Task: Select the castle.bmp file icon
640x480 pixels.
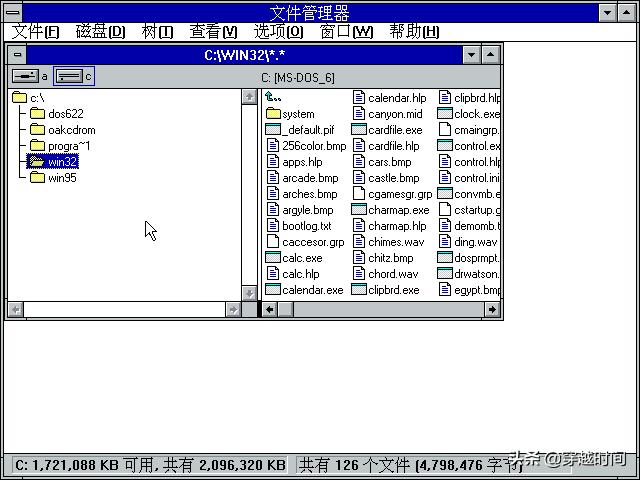Action: pos(359,178)
